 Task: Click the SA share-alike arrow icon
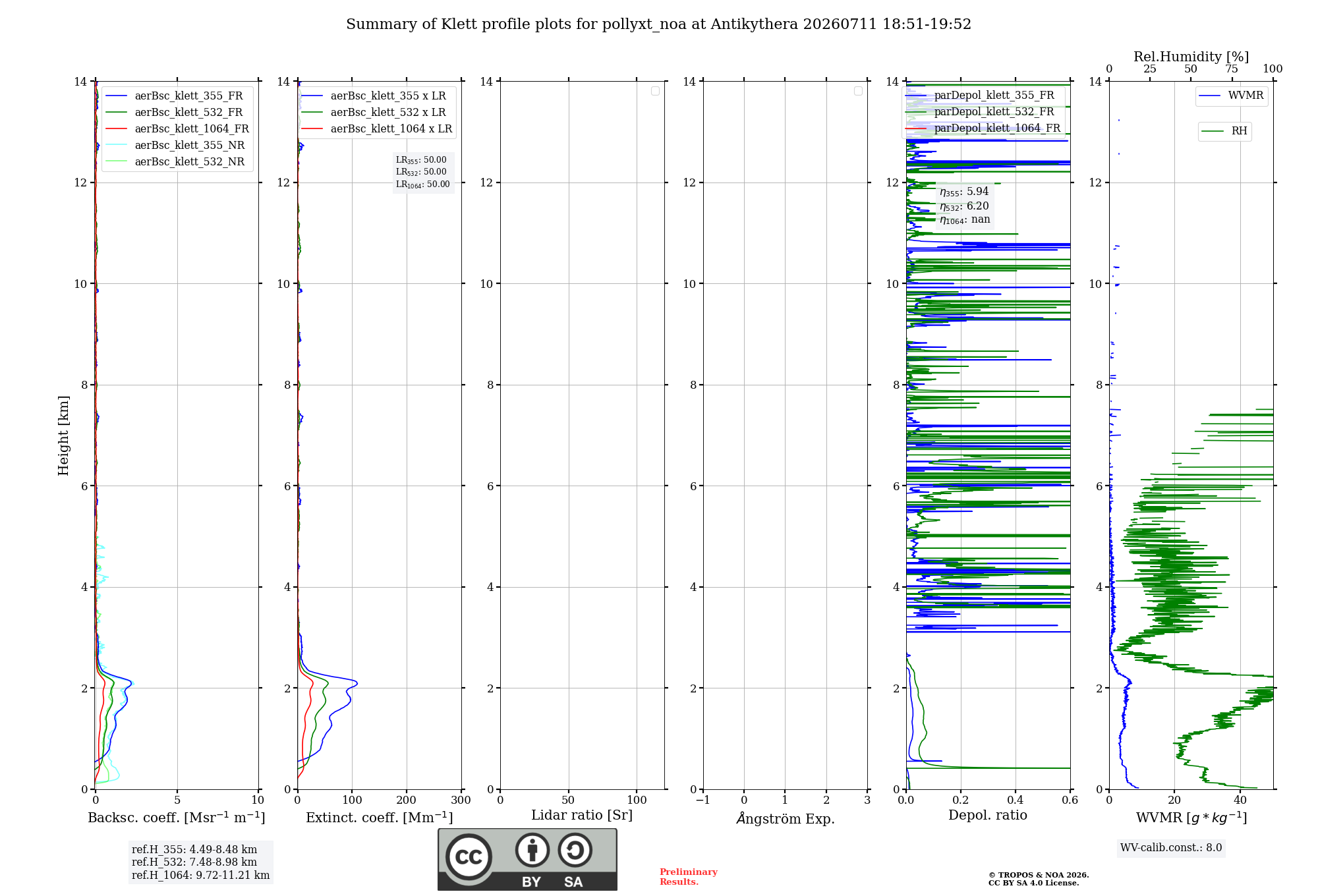[x=575, y=851]
